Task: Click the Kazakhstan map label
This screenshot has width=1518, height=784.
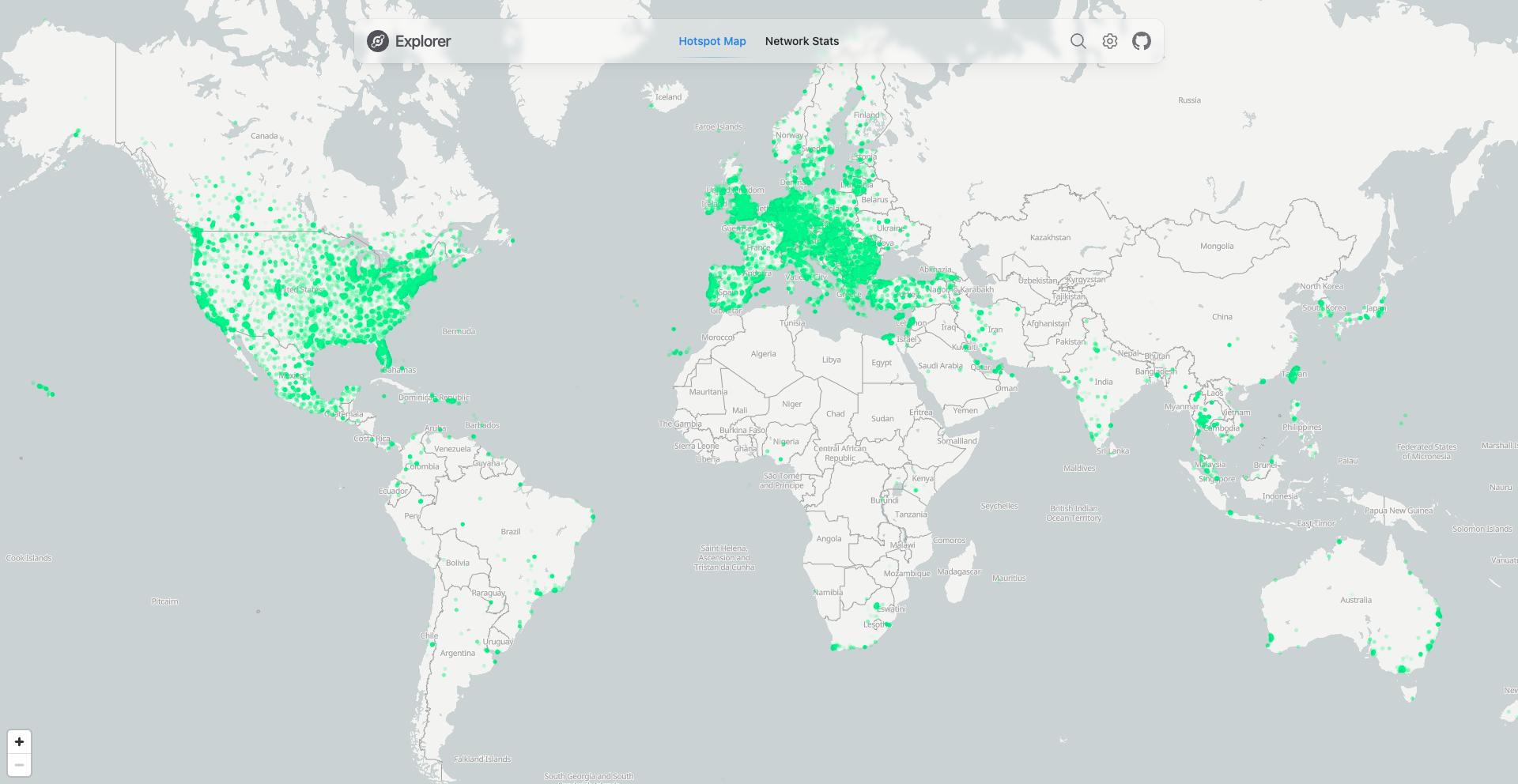Action: click(1050, 238)
